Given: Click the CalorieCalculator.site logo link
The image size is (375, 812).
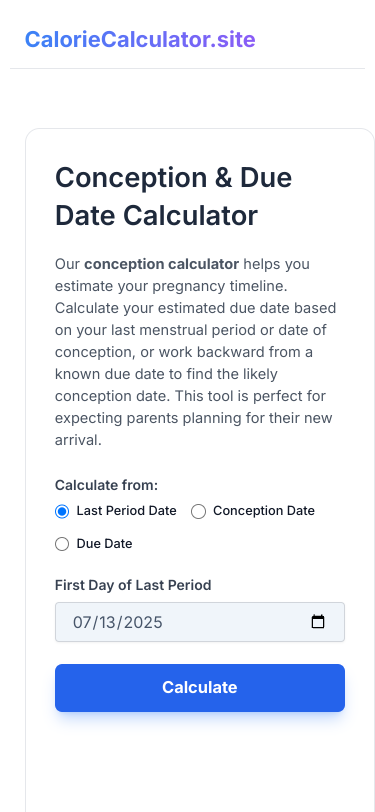Looking at the screenshot, I should coord(140,39).
